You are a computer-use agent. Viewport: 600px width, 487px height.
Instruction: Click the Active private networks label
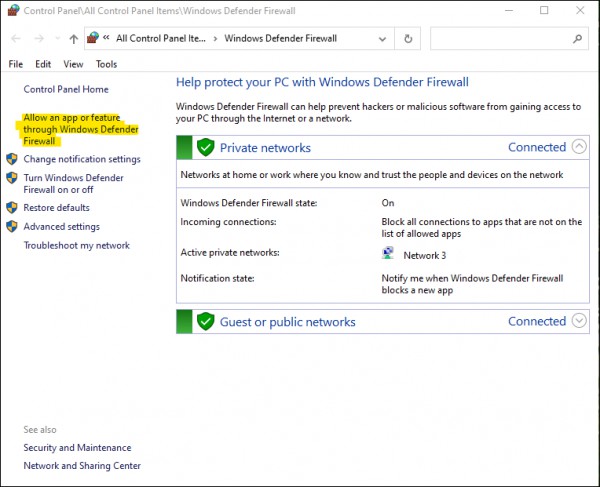click(x=230, y=252)
